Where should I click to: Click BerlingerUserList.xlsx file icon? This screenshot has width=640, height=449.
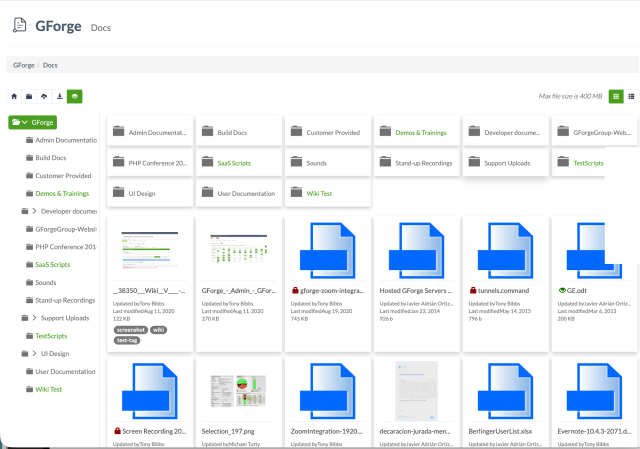[506, 391]
